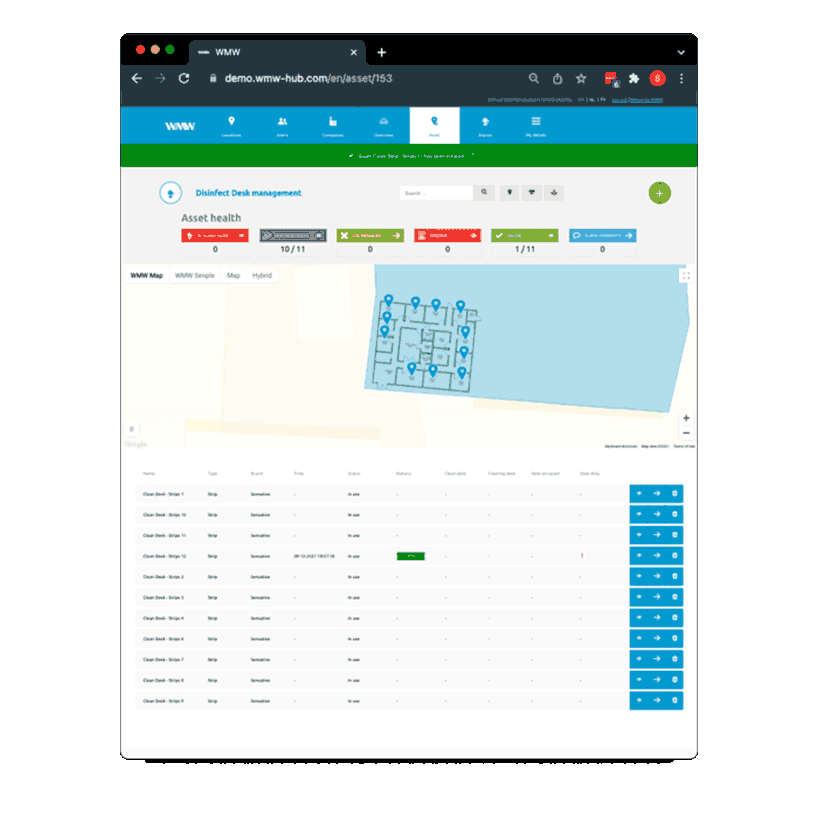Select the Overview navigation icon

pyautogui.click(x=383, y=126)
